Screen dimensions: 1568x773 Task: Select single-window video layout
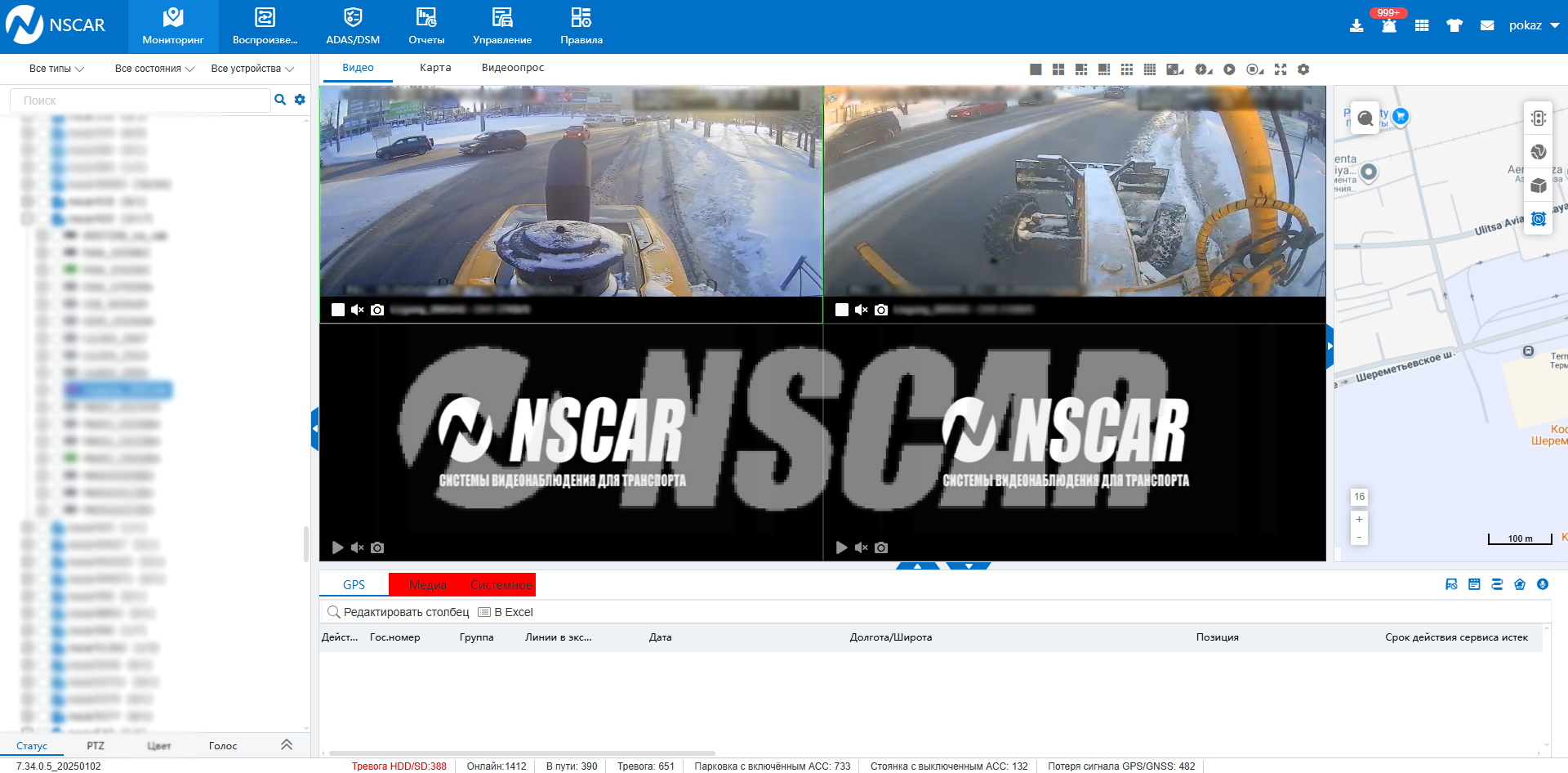(1036, 69)
